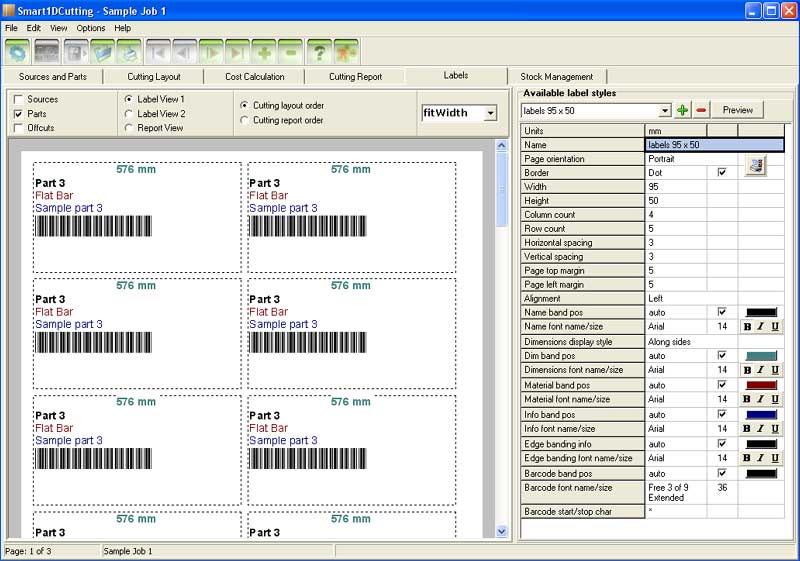Pick the Name band black color swatch

coord(761,312)
